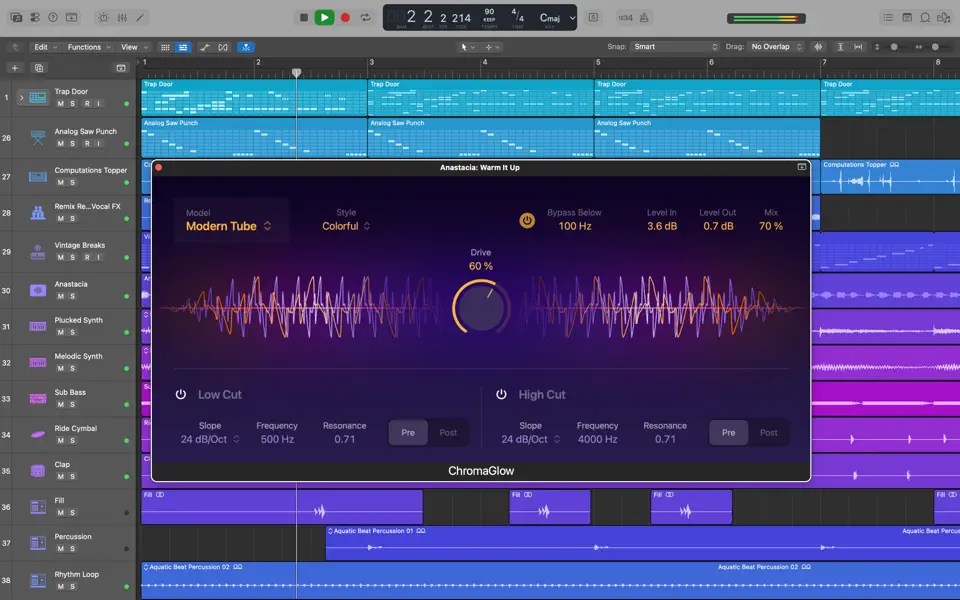
Task: Open the List Editors panel icon
Action: [889, 17]
